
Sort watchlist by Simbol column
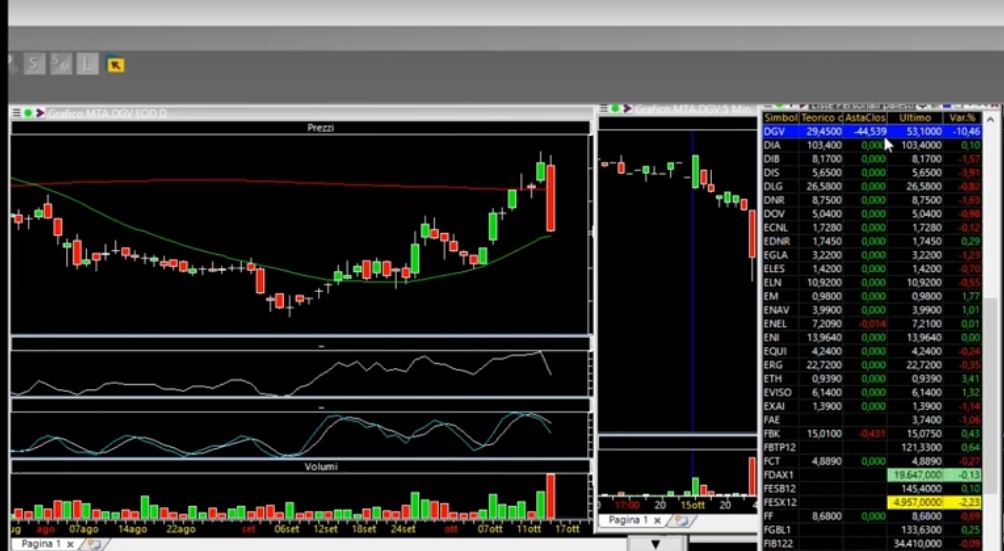click(781, 118)
